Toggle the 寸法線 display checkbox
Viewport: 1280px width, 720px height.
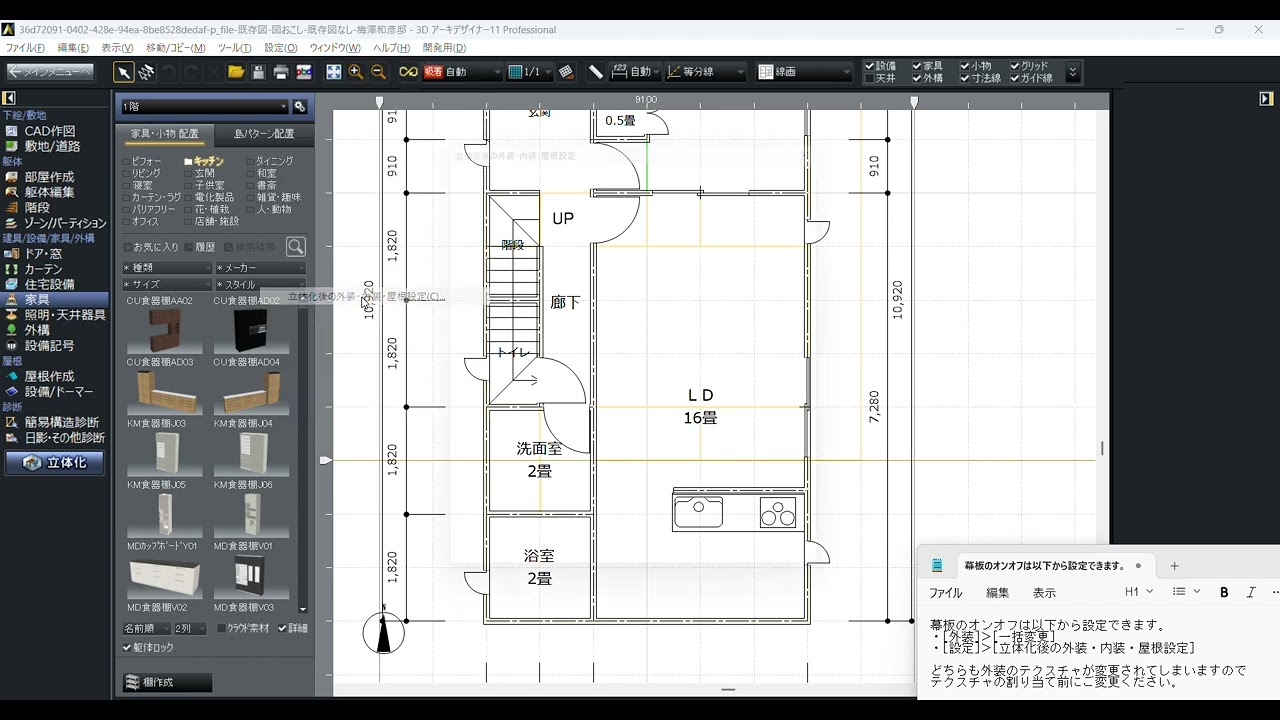(965, 78)
